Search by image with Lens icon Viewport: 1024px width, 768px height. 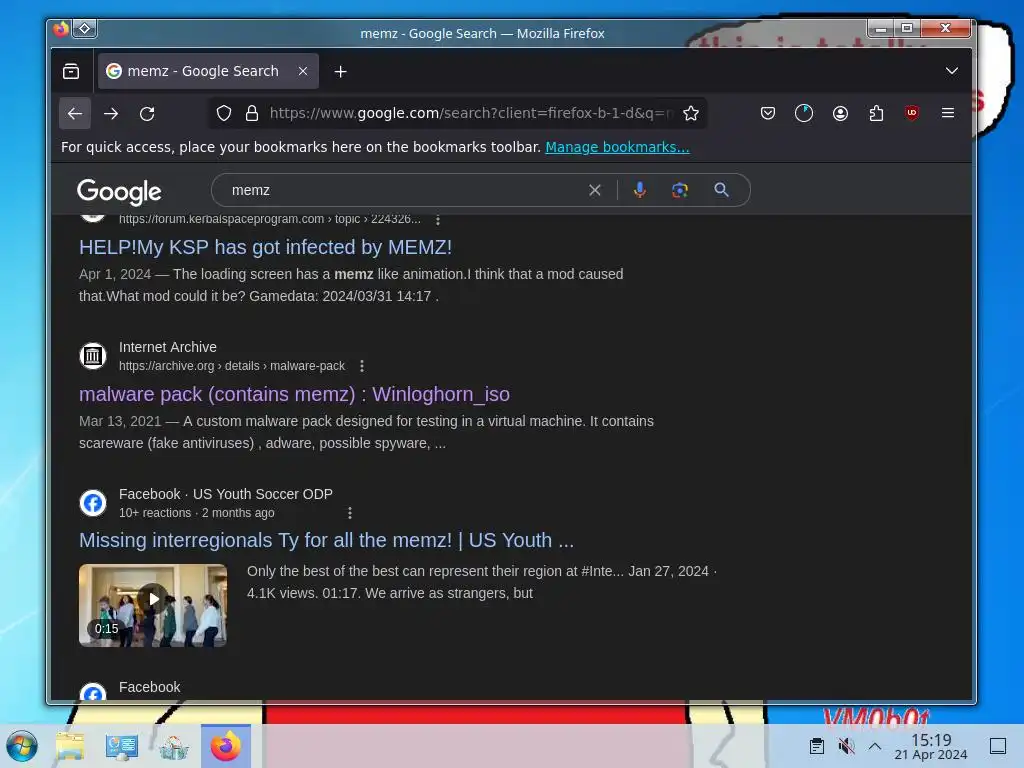point(680,190)
